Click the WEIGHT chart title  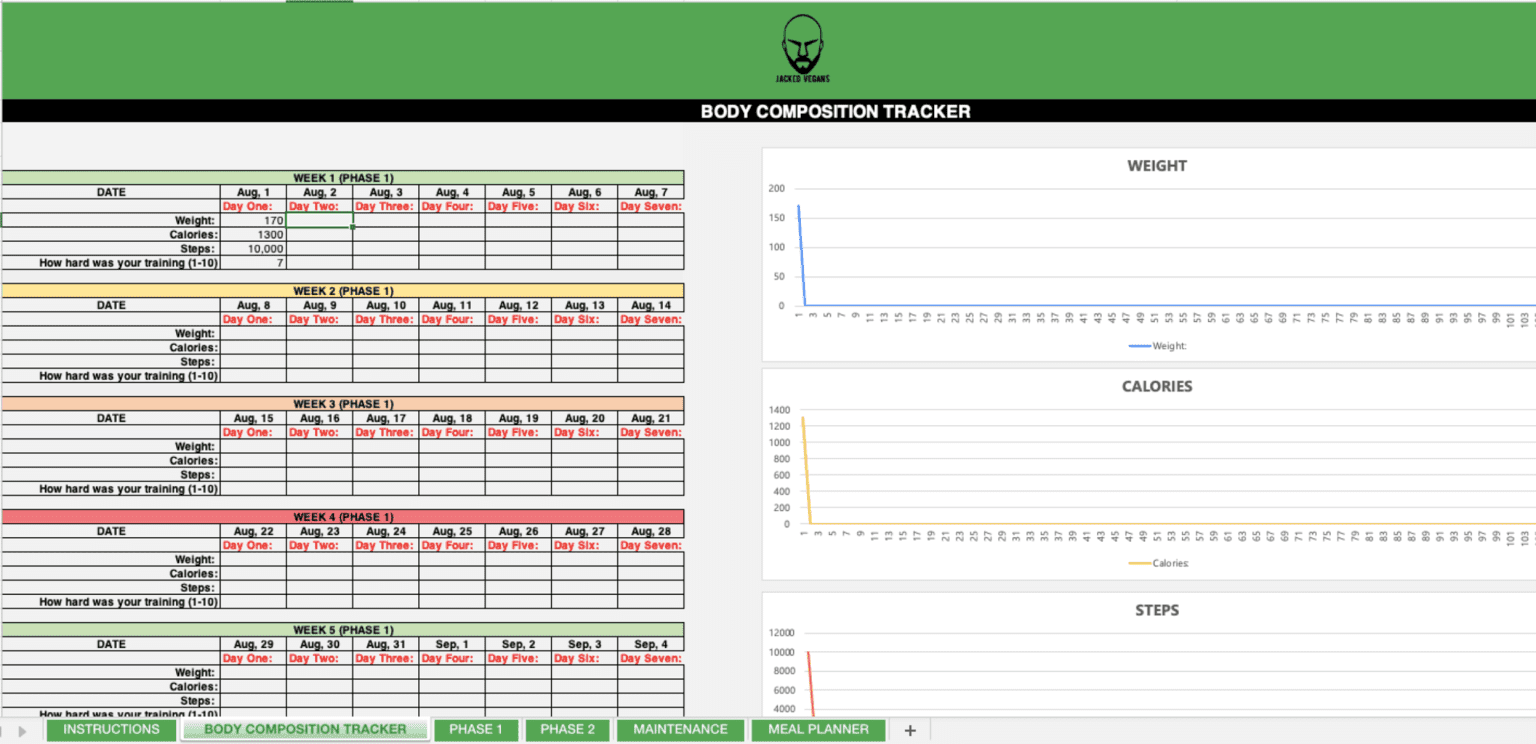1157,166
